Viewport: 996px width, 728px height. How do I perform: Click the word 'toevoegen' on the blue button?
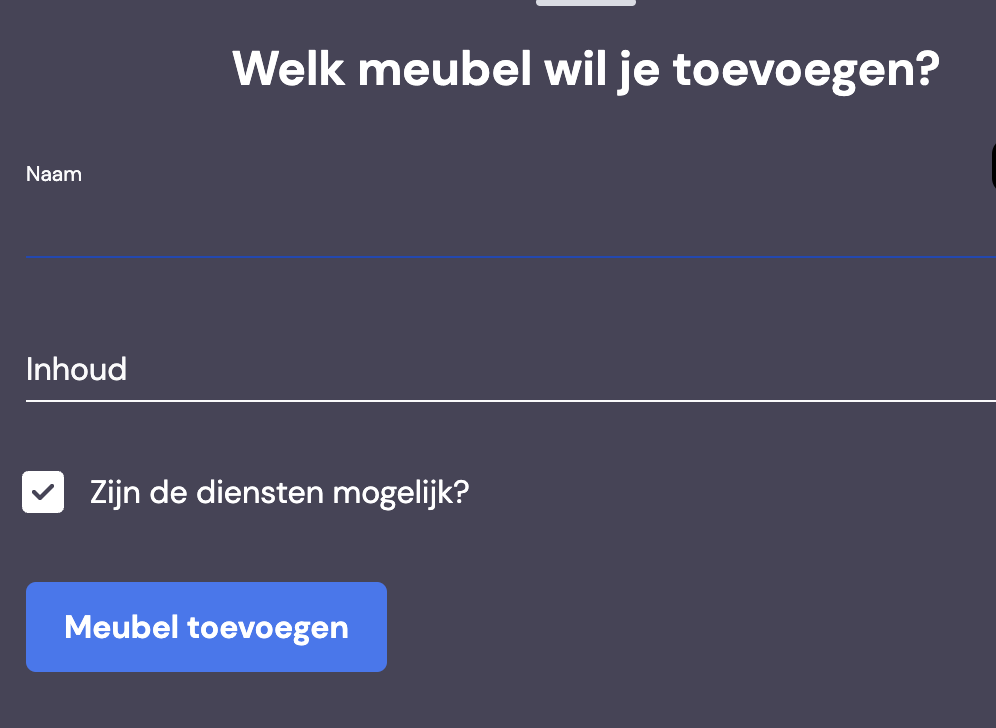click(x=268, y=628)
